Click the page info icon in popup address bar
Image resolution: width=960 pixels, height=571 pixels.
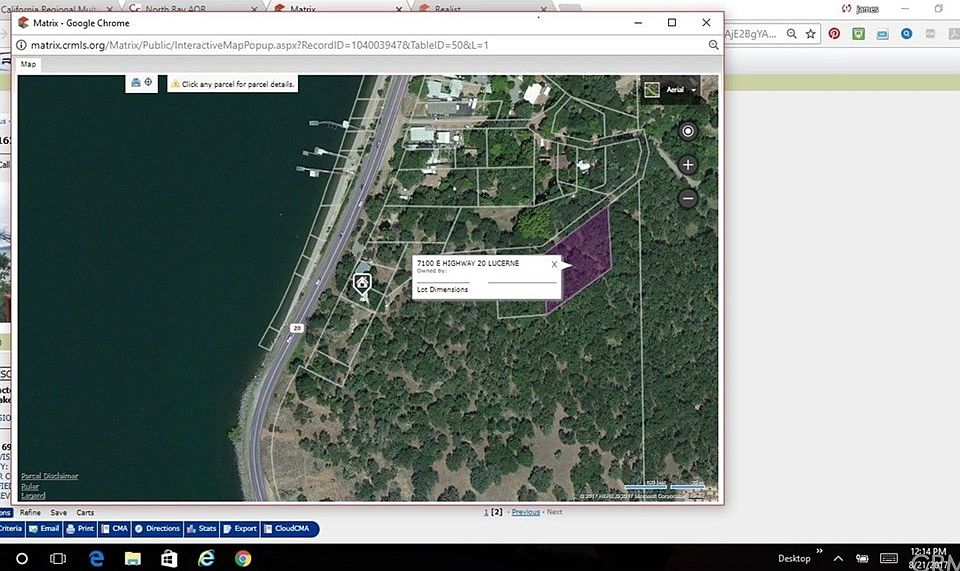pos(21,45)
